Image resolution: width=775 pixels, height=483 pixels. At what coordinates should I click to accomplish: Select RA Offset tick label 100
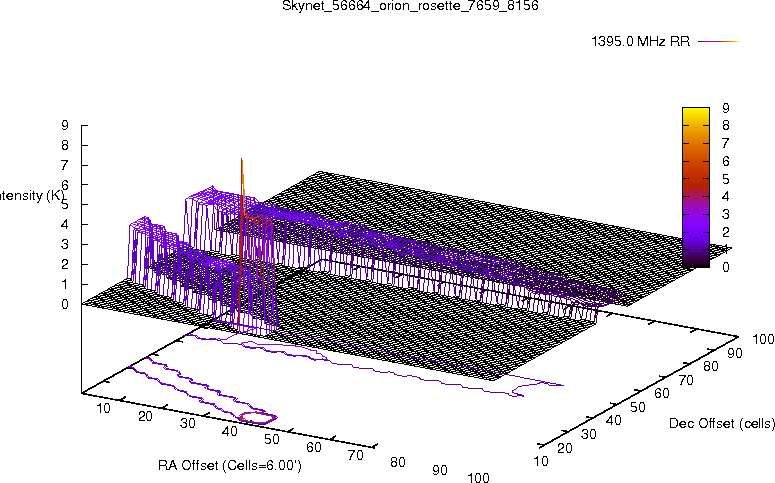click(x=478, y=477)
